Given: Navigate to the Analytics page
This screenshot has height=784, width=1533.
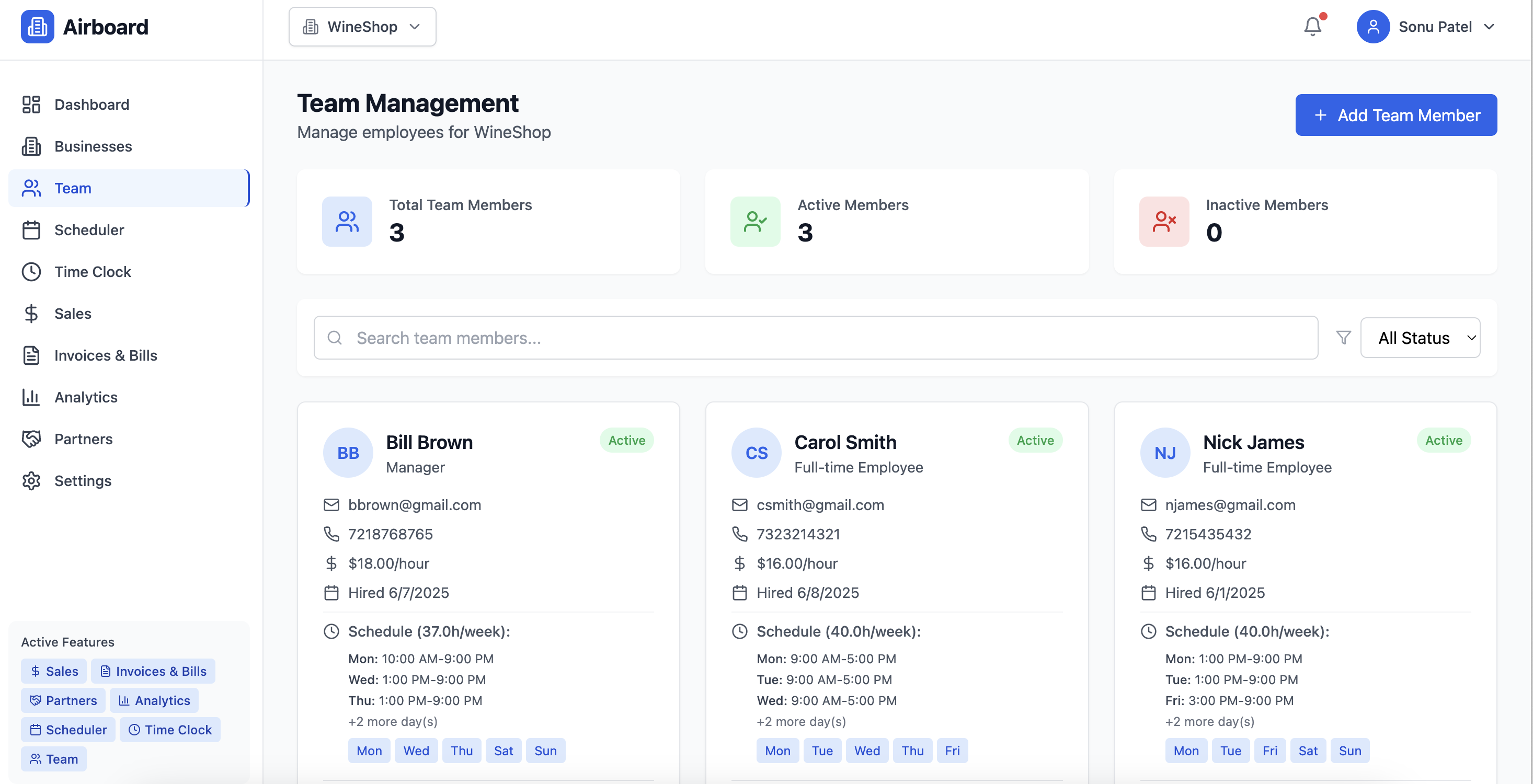Looking at the screenshot, I should click(x=86, y=397).
